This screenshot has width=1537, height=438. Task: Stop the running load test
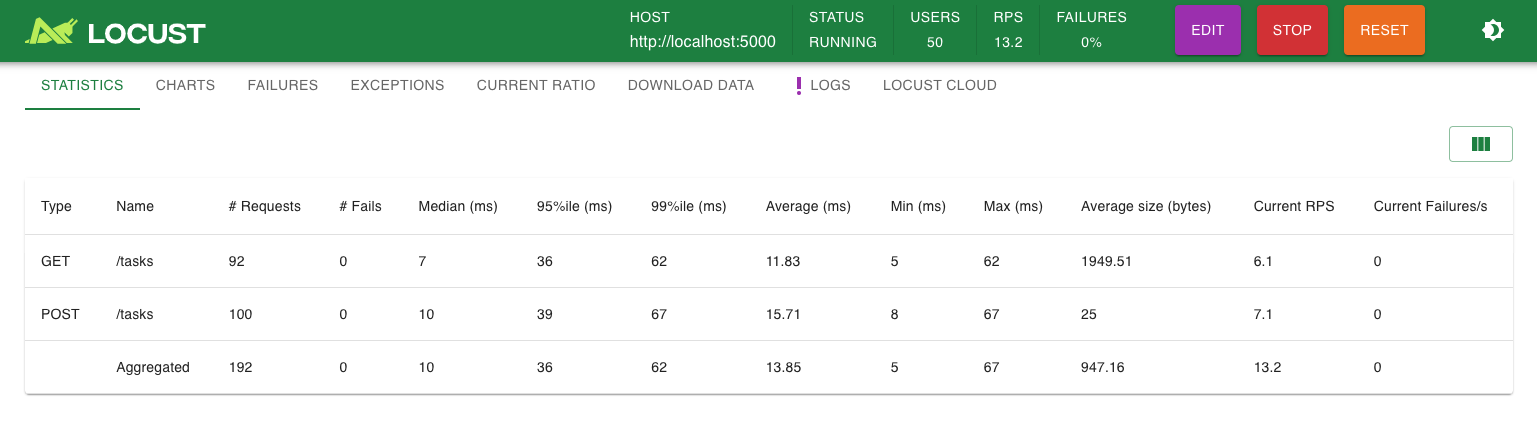(1292, 30)
